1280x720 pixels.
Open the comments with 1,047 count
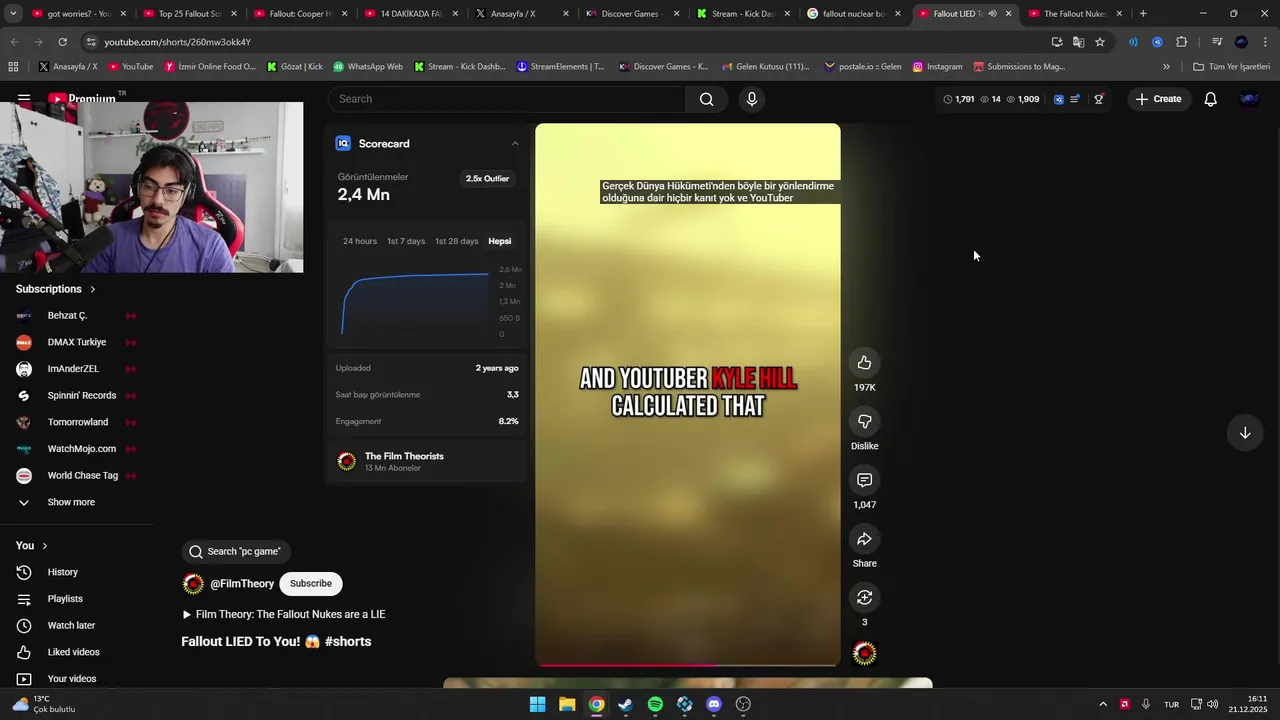(864, 480)
